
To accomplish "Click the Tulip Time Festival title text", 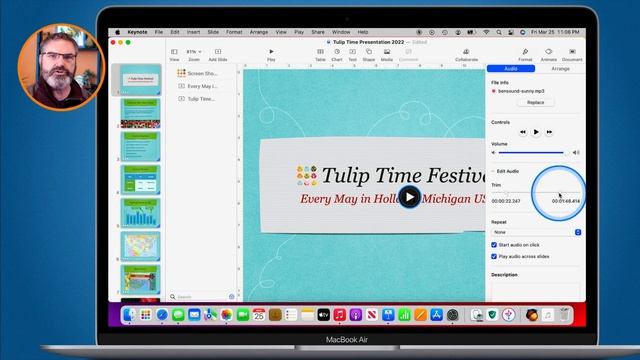I will coord(403,176).
